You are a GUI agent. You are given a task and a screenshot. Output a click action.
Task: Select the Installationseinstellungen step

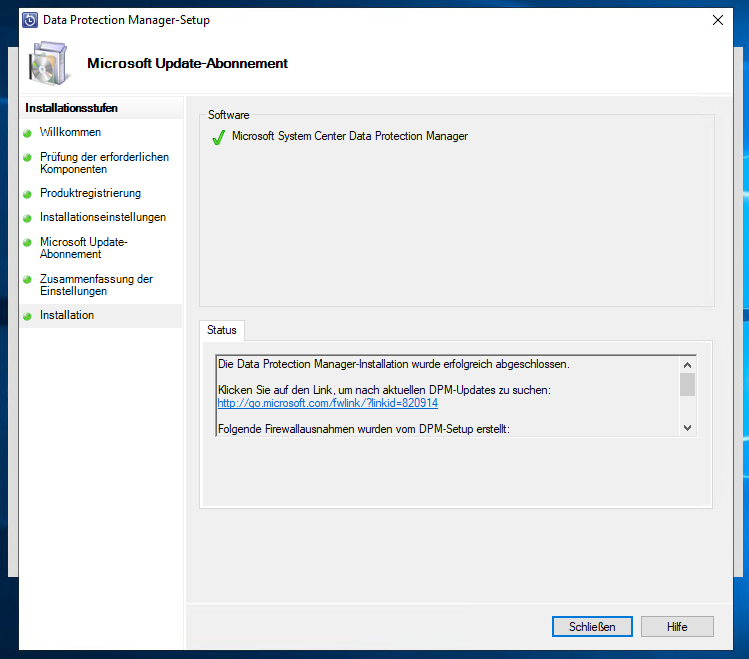pyautogui.click(x=103, y=217)
